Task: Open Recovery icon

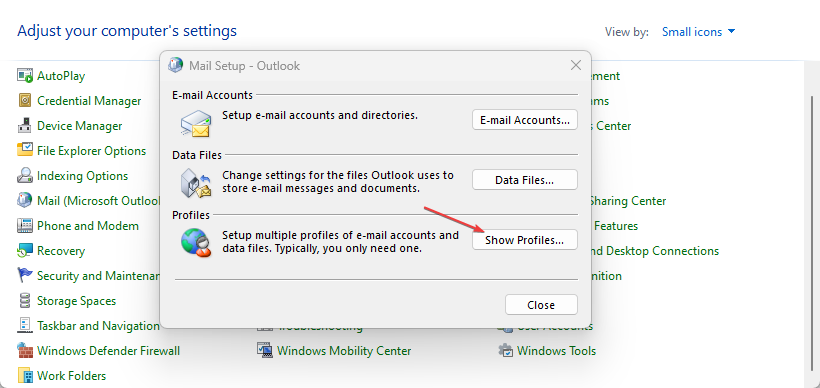Action: (x=25, y=250)
